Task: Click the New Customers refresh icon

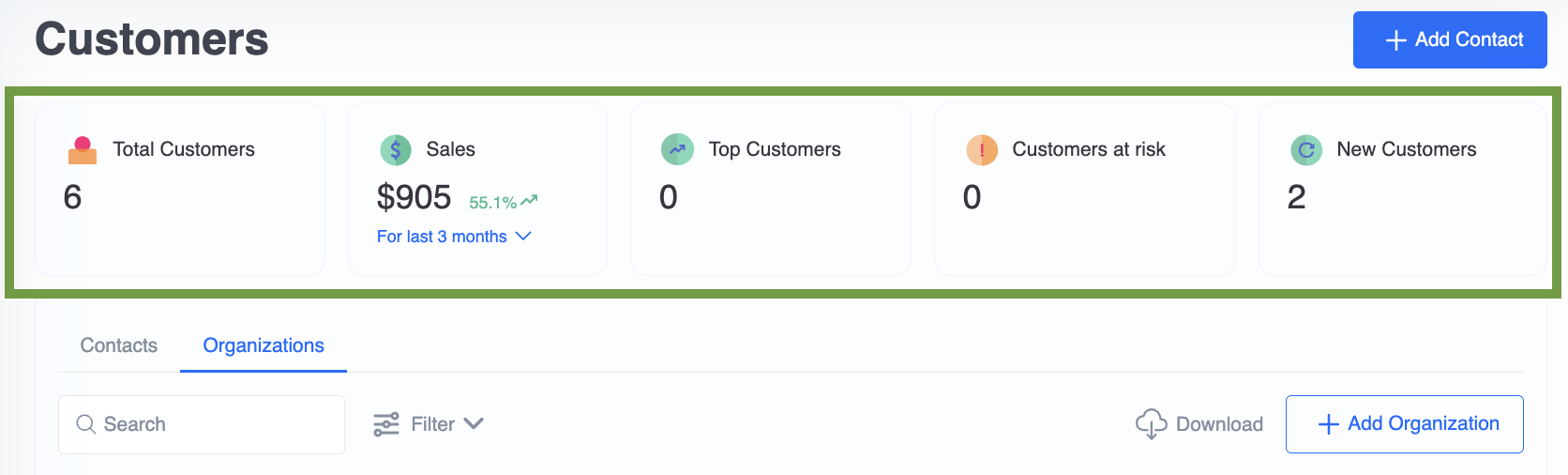Action: [x=1306, y=149]
